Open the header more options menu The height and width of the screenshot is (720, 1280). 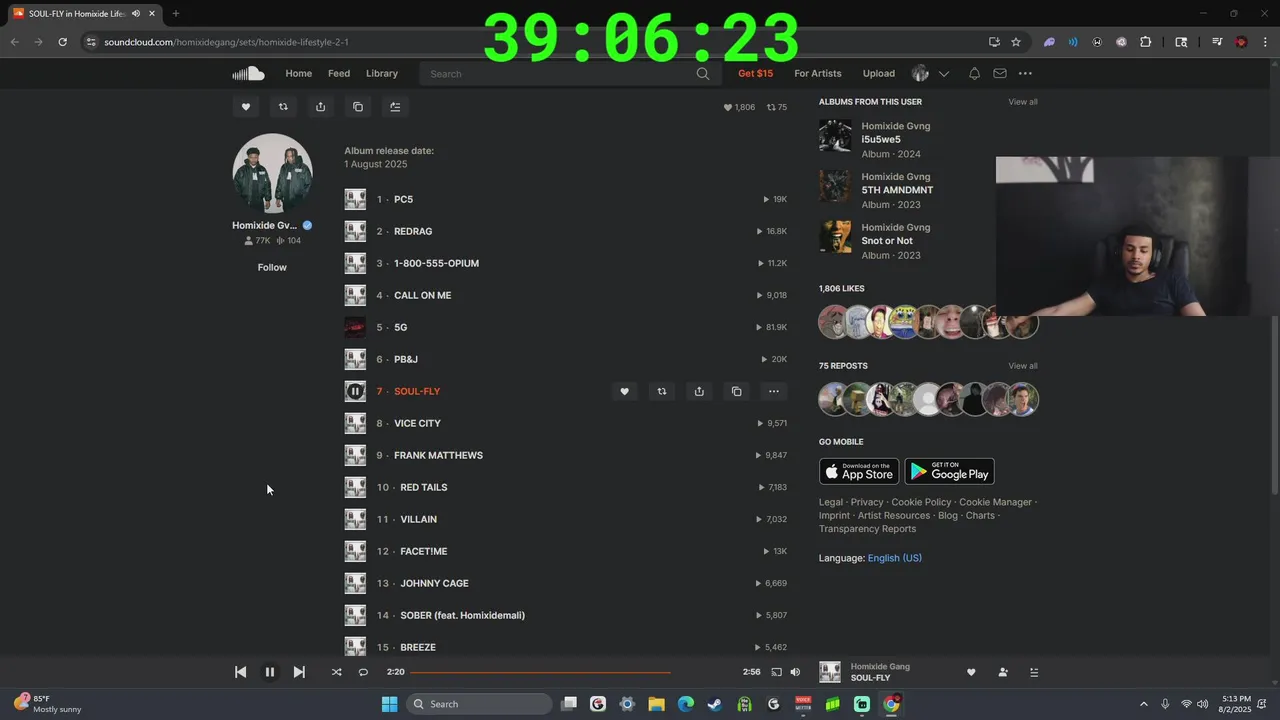tap(1025, 73)
